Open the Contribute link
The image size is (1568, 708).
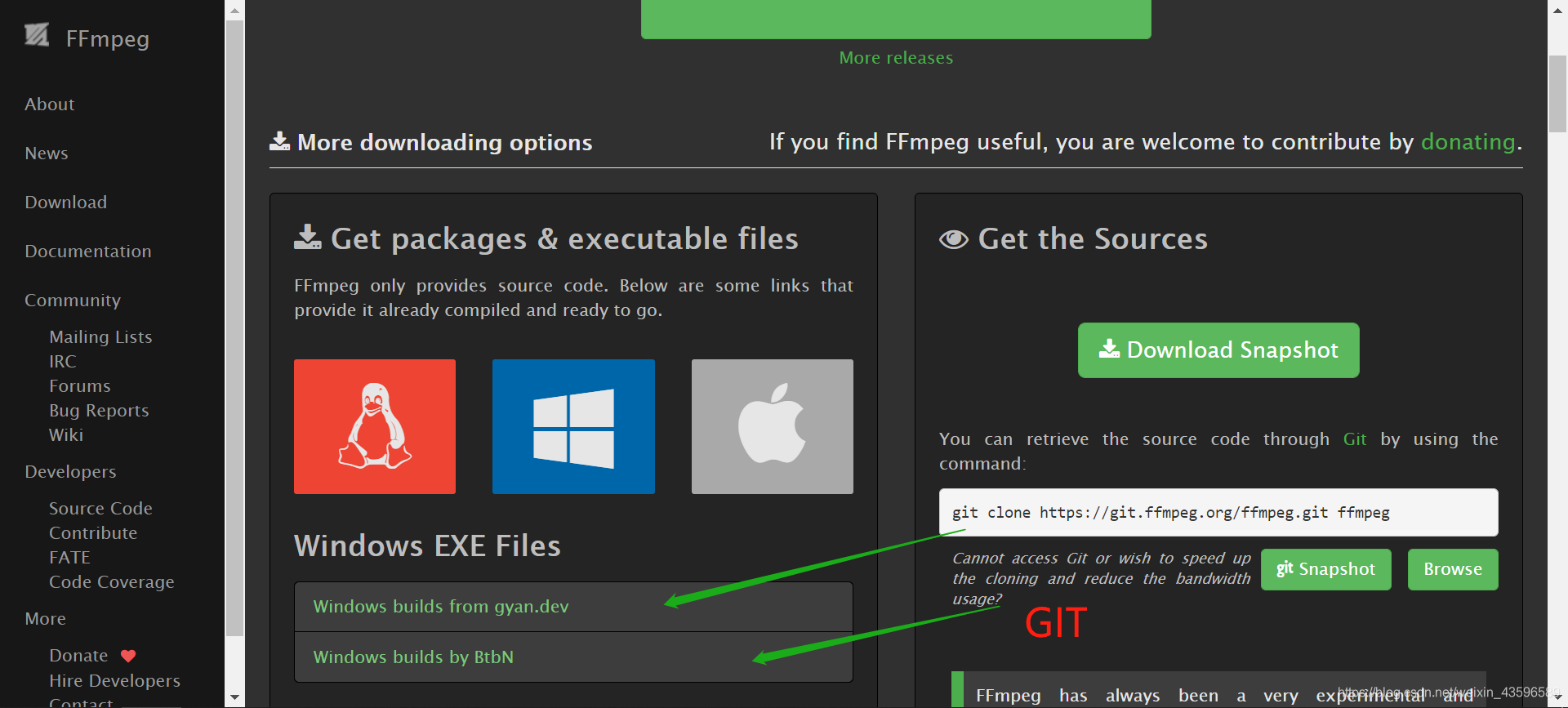pos(93,533)
